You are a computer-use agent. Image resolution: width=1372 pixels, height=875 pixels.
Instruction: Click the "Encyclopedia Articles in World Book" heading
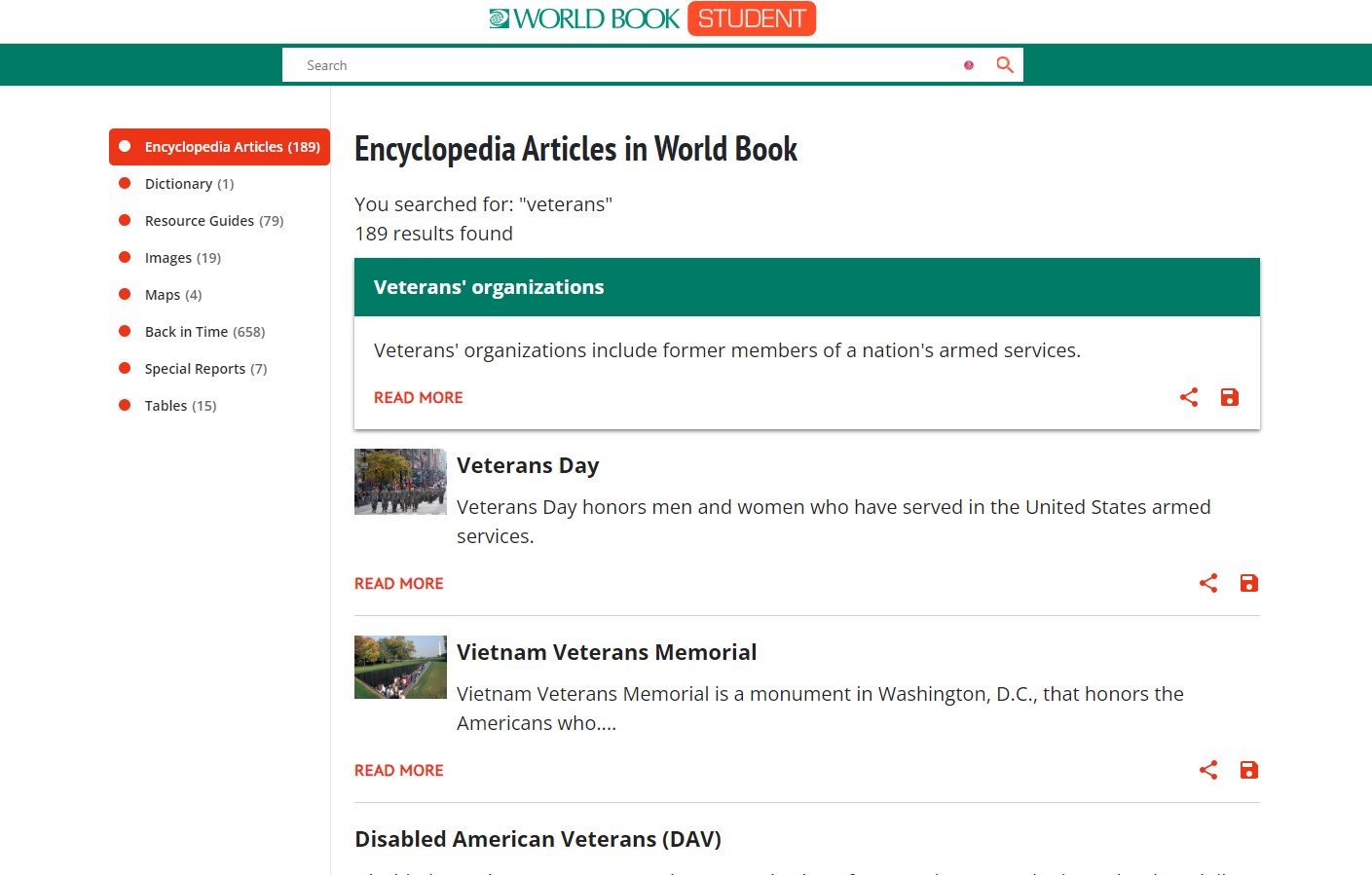point(575,149)
